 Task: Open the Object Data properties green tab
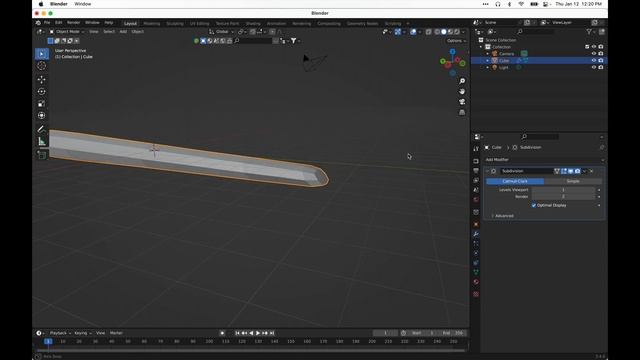[476, 272]
